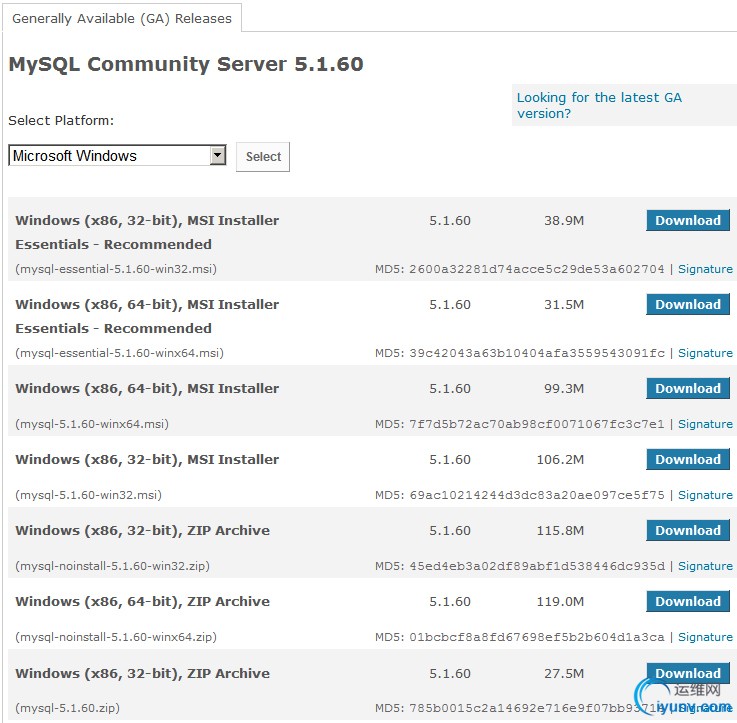Click version 5.1.60 in the 119.0M row
Viewport: 737px width, 723px height.
(x=450, y=602)
